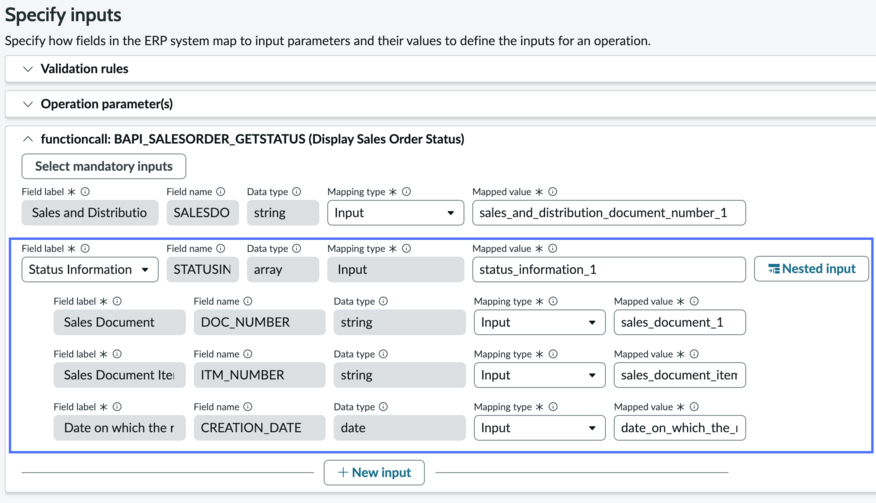Expand the Validation rules section

(x=28, y=69)
